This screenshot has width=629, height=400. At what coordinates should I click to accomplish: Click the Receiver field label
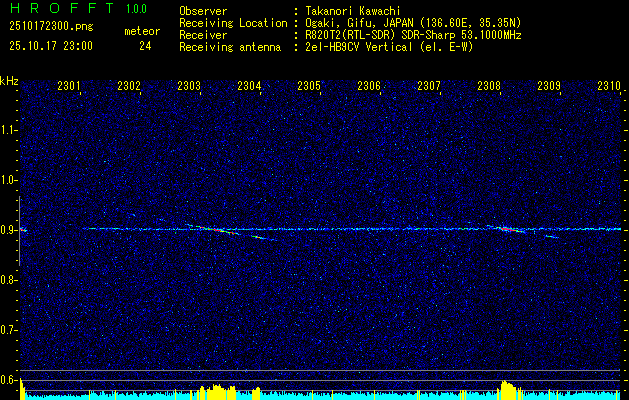tap(203, 35)
